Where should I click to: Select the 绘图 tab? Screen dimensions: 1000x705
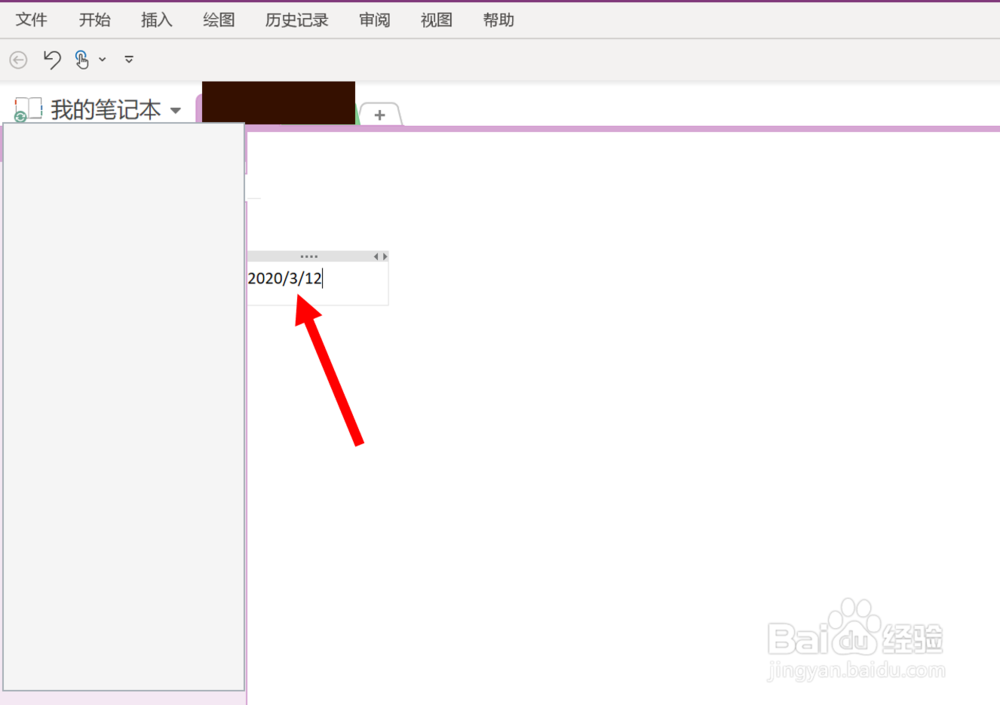219,20
